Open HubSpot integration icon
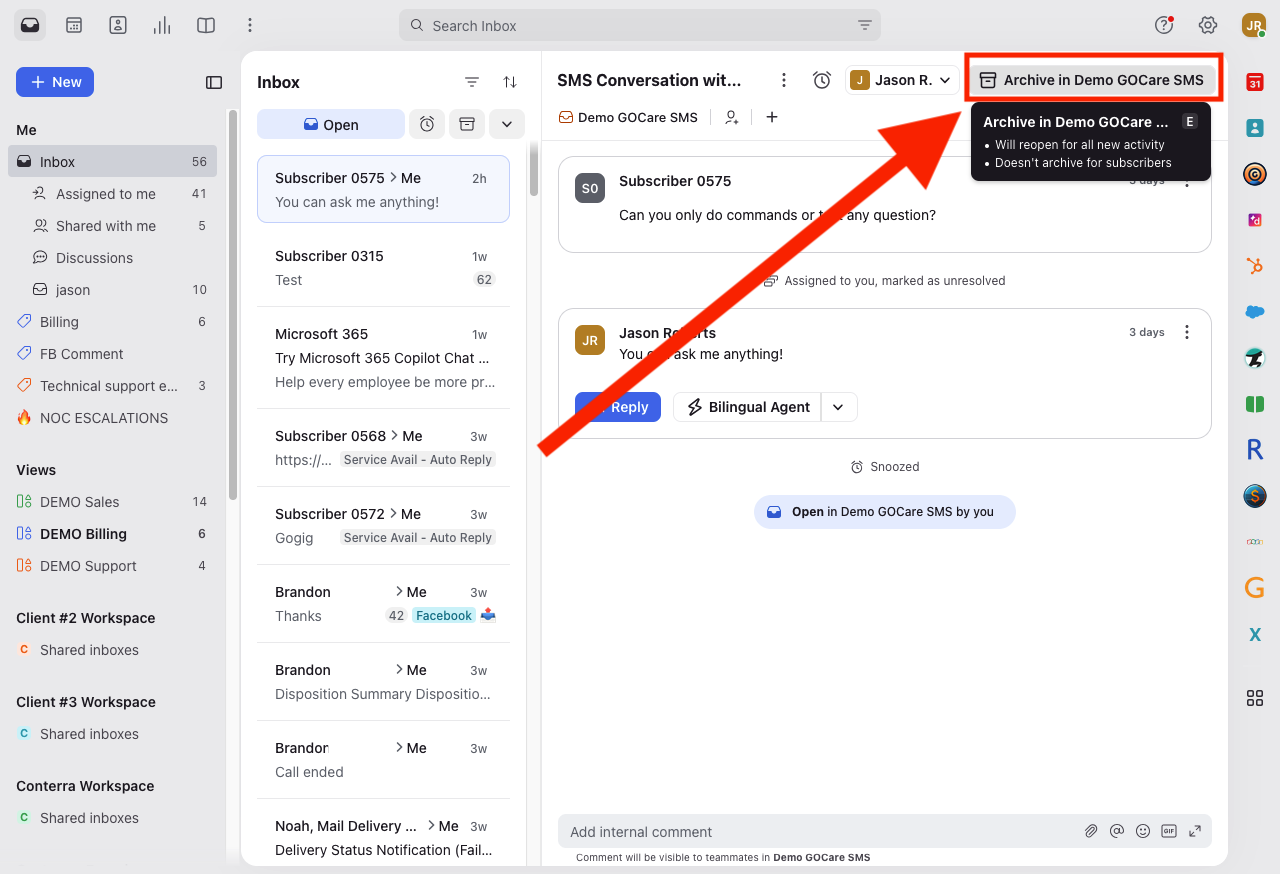The width and height of the screenshot is (1280, 874). tap(1254, 266)
